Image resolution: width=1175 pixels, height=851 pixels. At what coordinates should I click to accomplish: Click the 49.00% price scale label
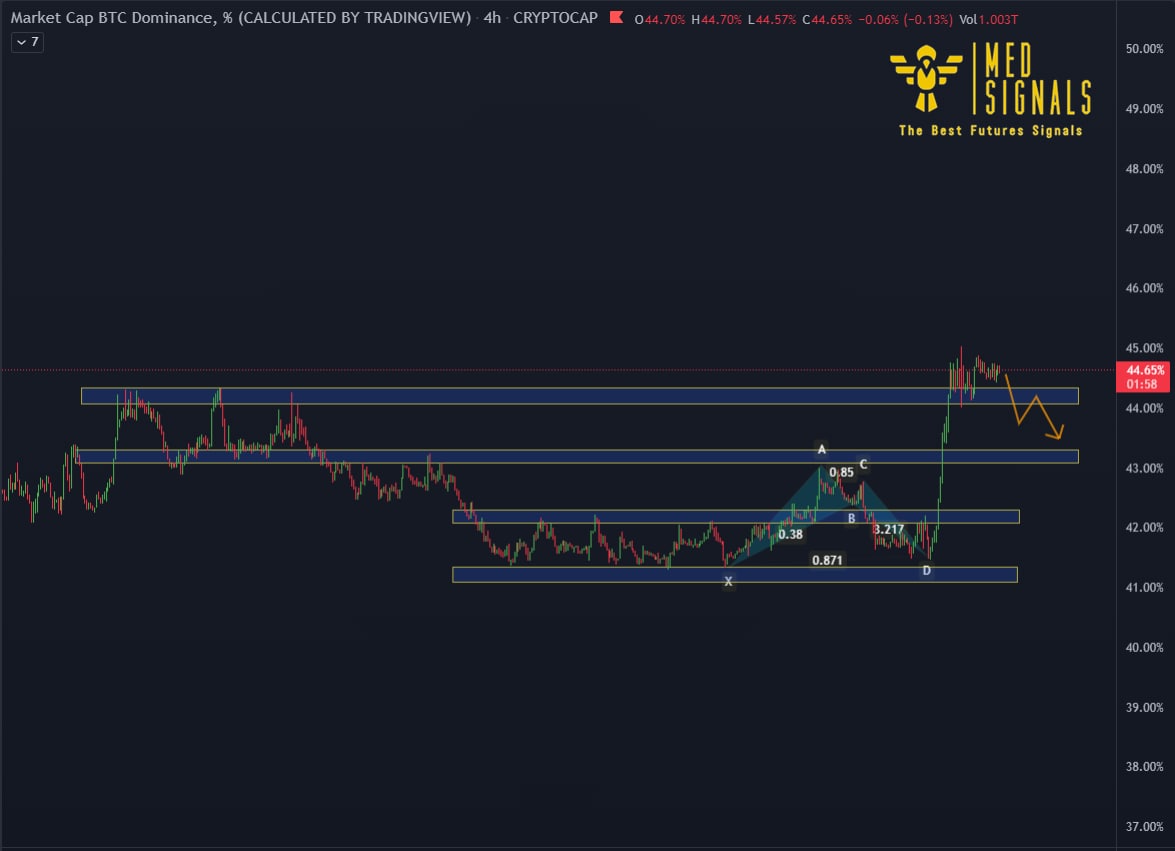(x=1144, y=109)
